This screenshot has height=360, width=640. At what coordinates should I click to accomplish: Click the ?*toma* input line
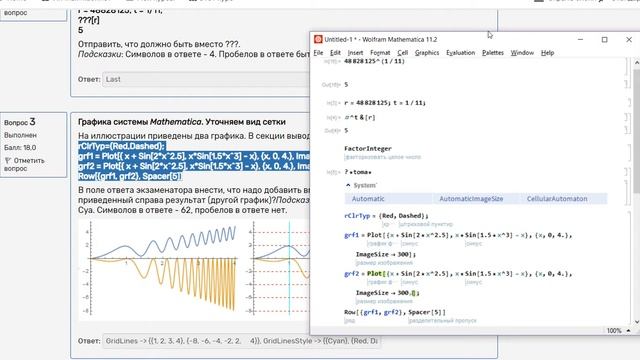358,172
